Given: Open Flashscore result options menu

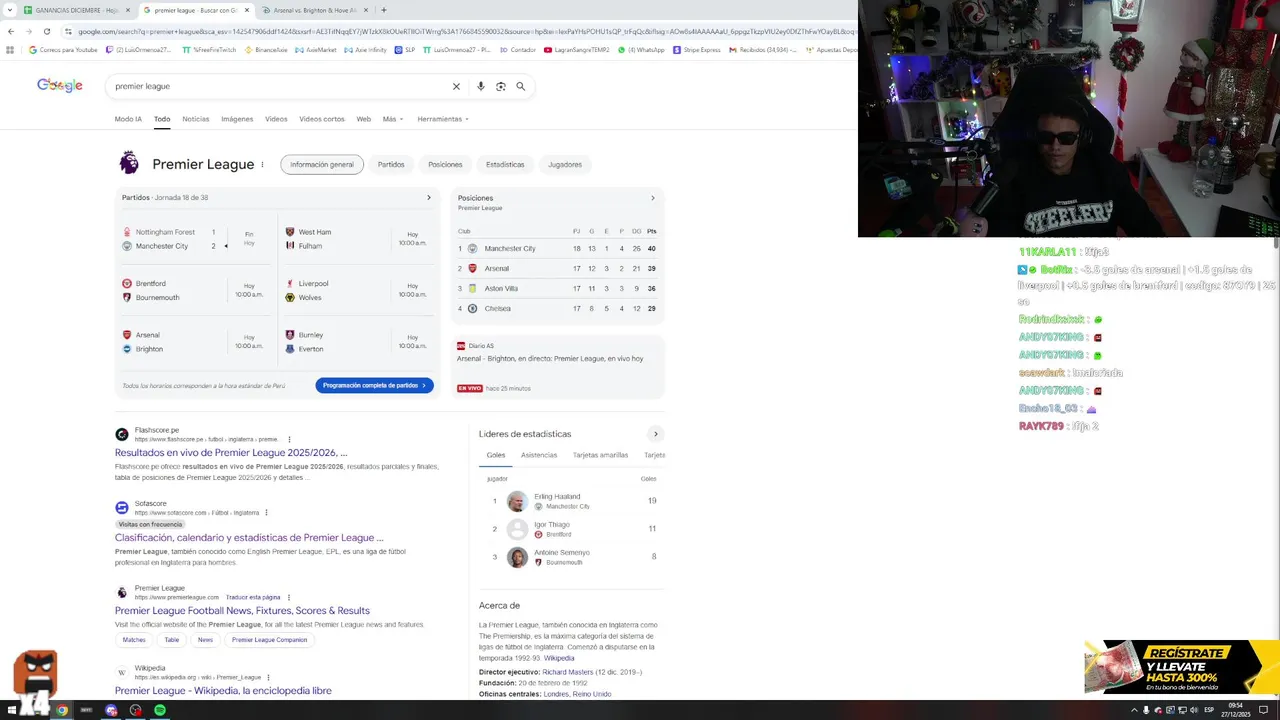Looking at the screenshot, I should tap(289, 439).
